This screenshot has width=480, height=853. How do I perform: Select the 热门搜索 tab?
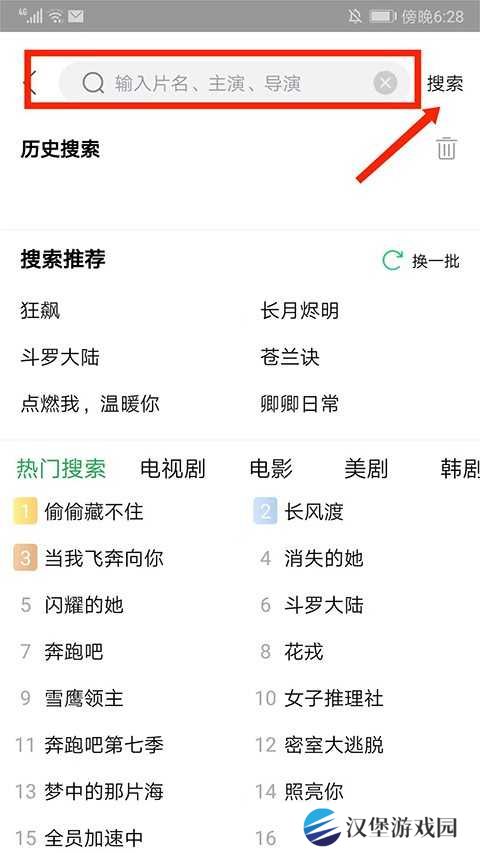[61, 468]
